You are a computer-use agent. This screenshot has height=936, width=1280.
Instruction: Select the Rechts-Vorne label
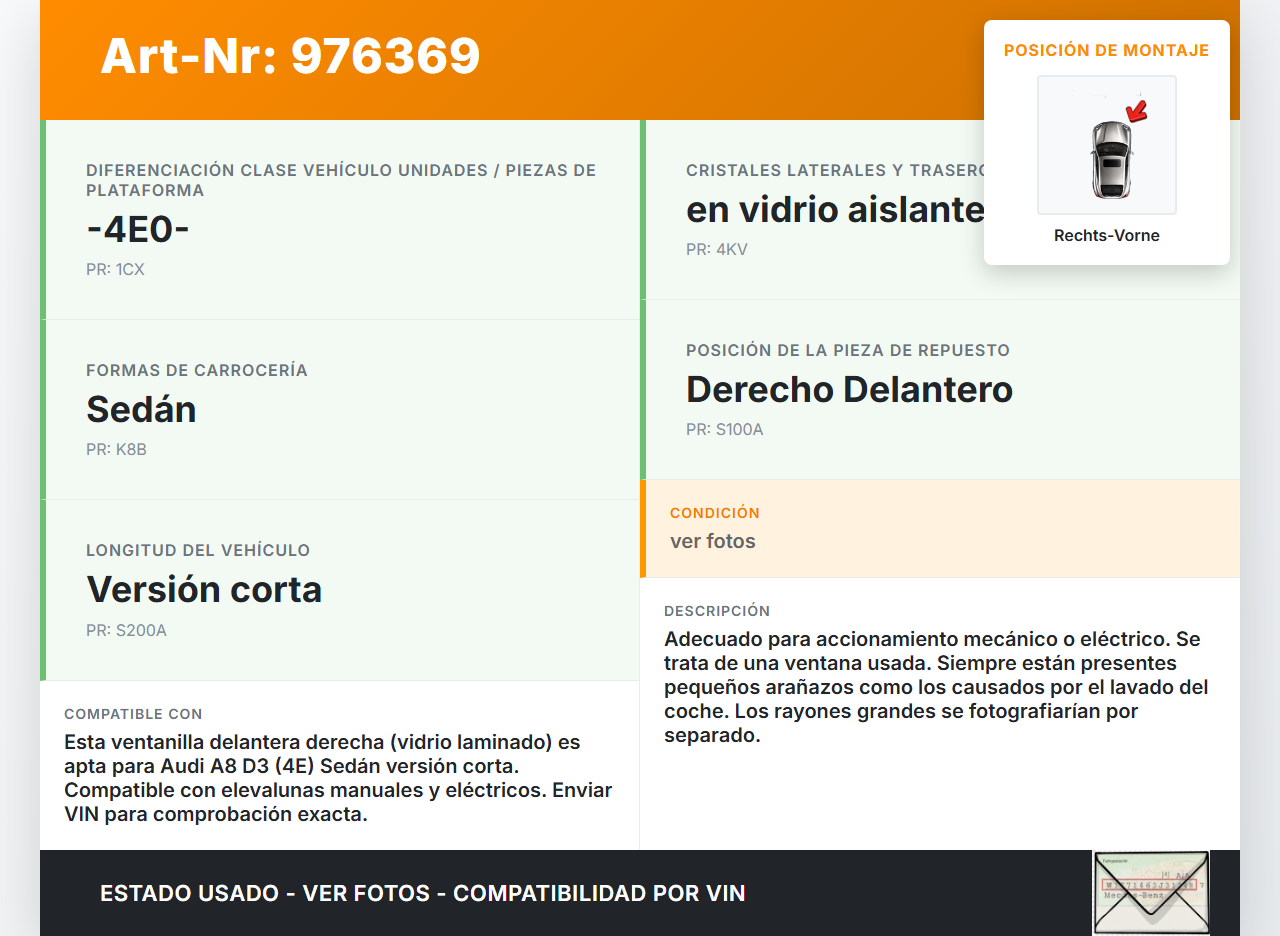coord(1106,236)
